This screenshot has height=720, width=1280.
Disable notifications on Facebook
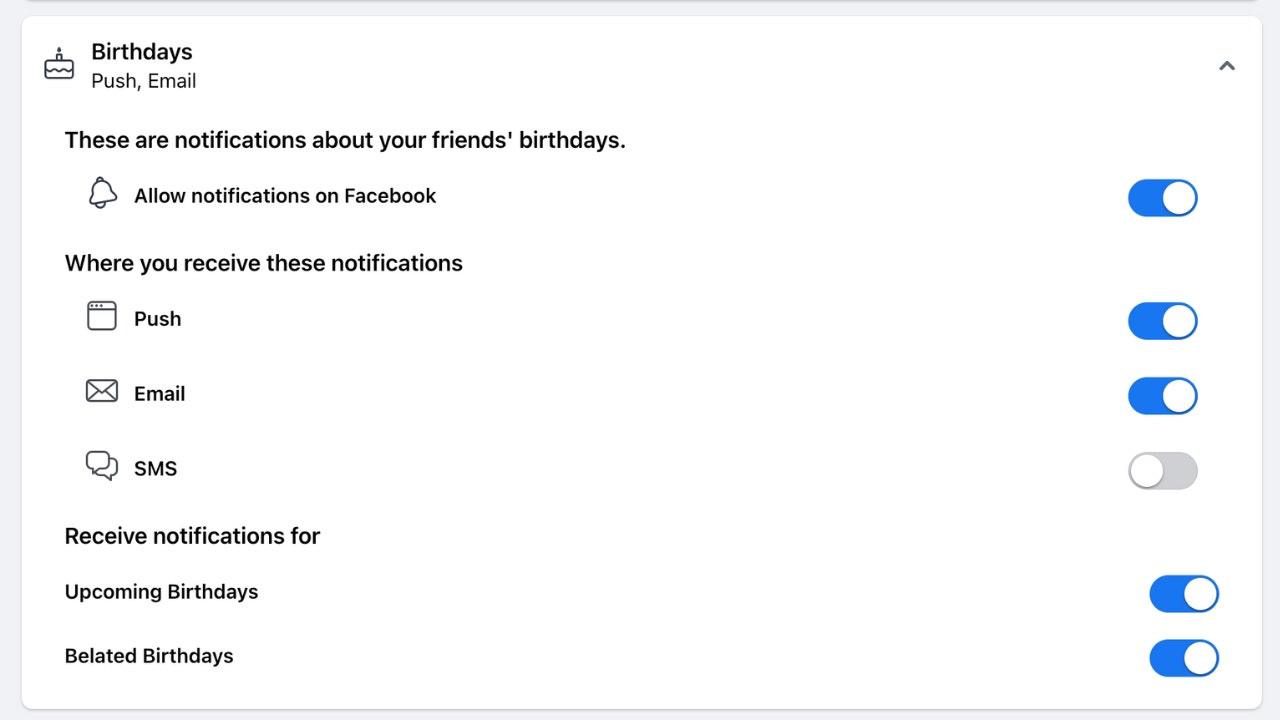[1162, 198]
